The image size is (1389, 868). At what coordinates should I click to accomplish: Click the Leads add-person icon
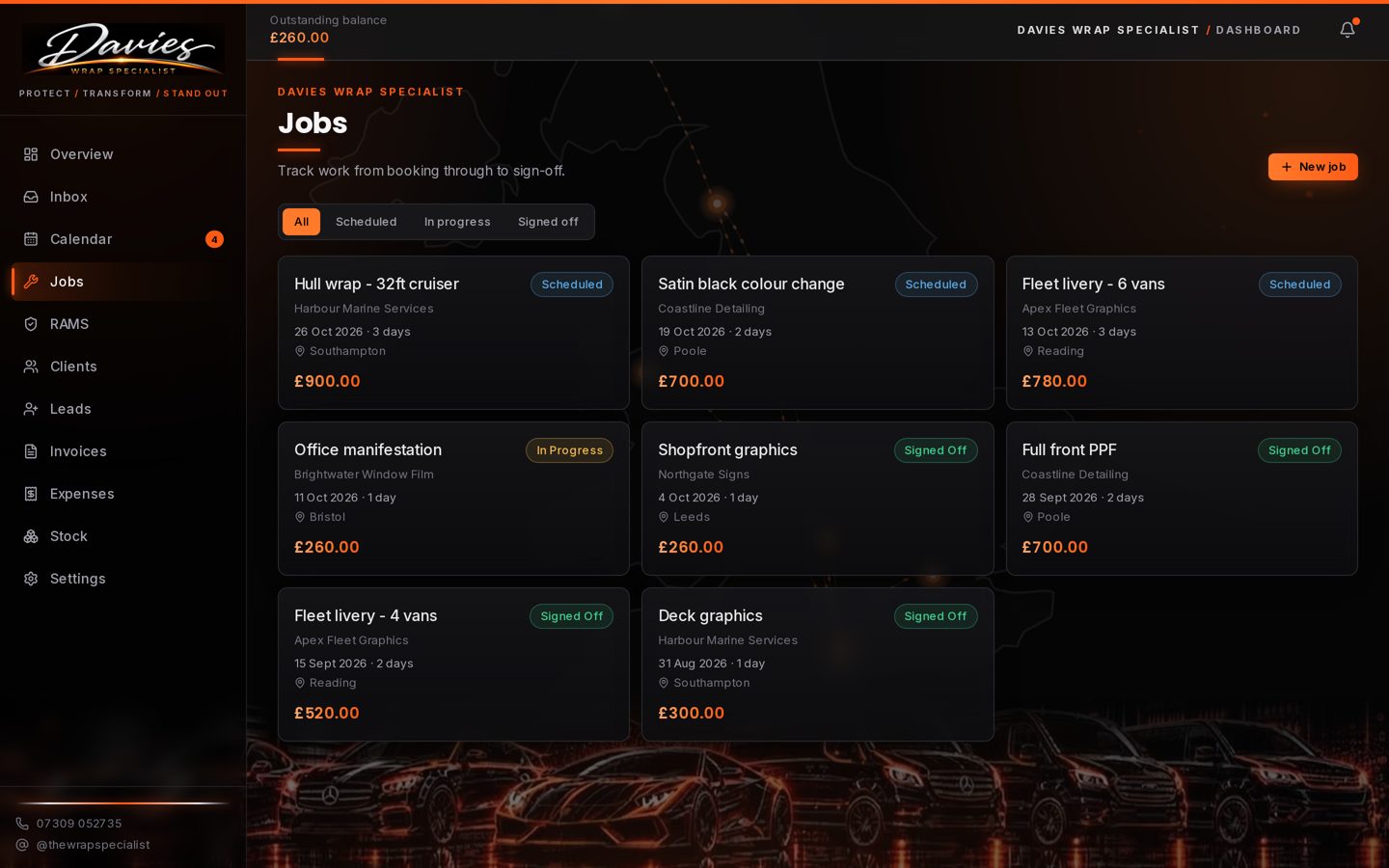31,409
